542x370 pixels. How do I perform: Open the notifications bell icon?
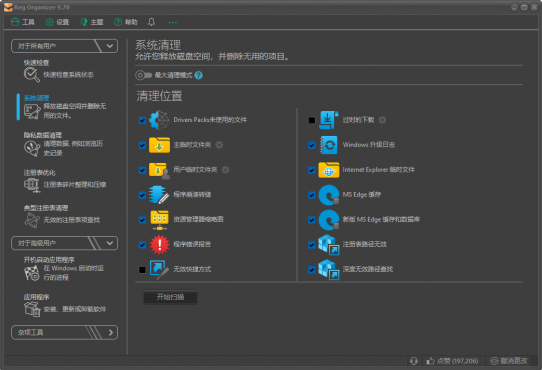pos(151,22)
